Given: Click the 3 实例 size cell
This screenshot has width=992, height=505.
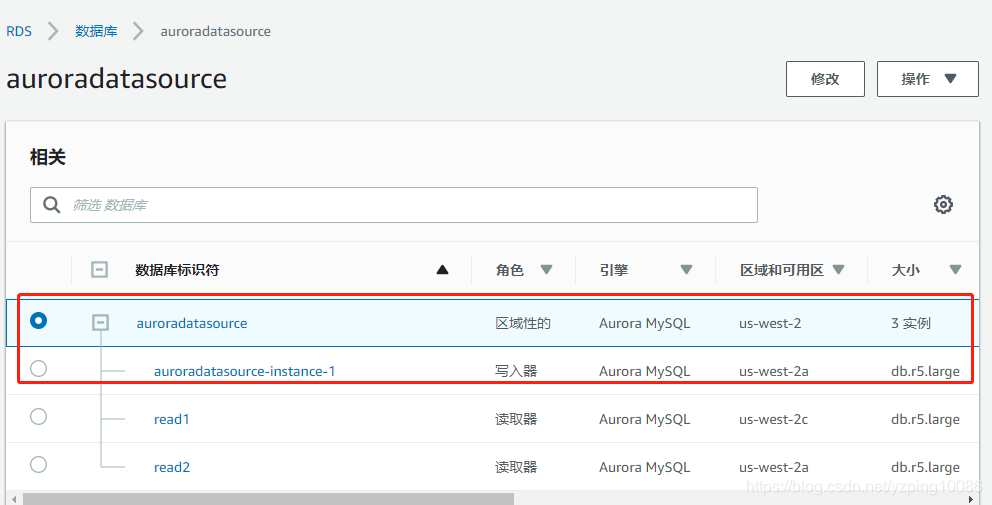Looking at the screenshot, I should tap(910, 323).
